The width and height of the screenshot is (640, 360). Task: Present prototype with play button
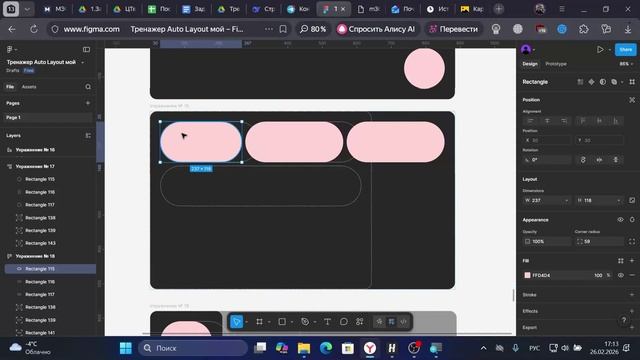click(x=600, y=49)
